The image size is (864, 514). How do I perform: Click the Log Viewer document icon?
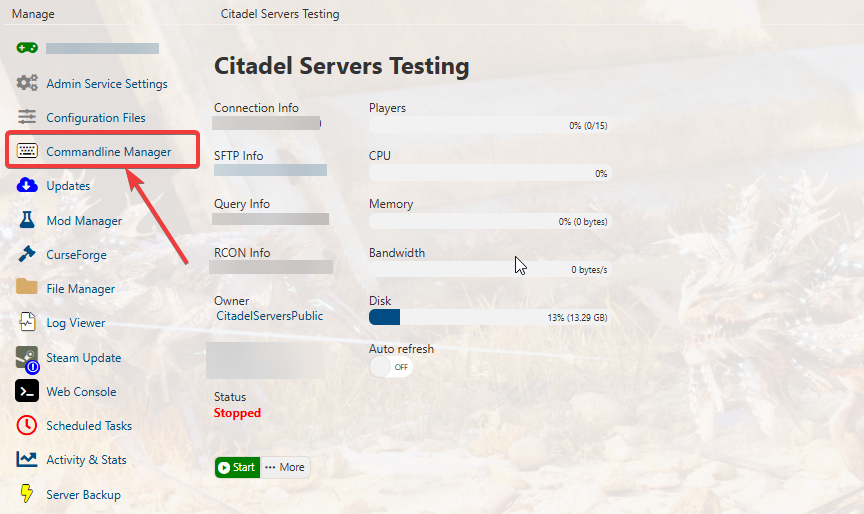27,322
